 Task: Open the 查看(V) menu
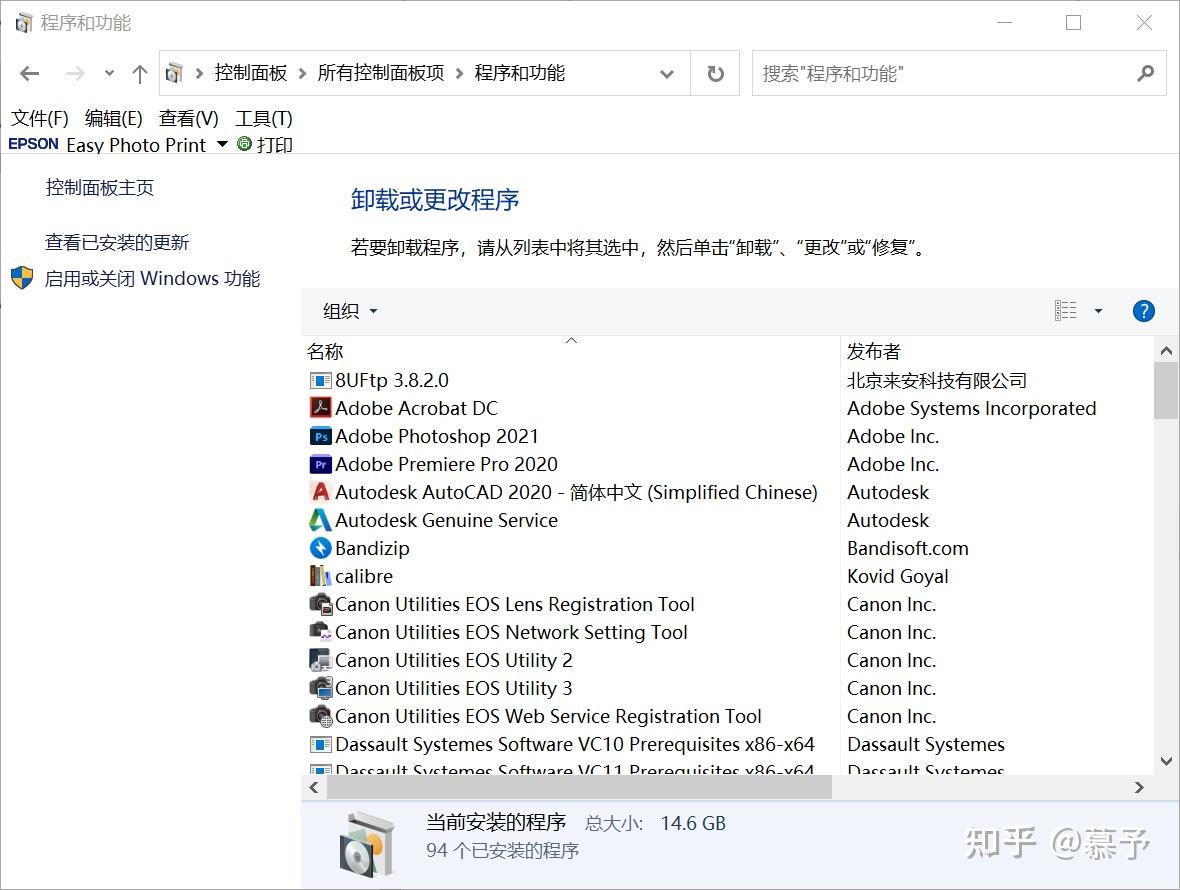click(x=189, y=118)
